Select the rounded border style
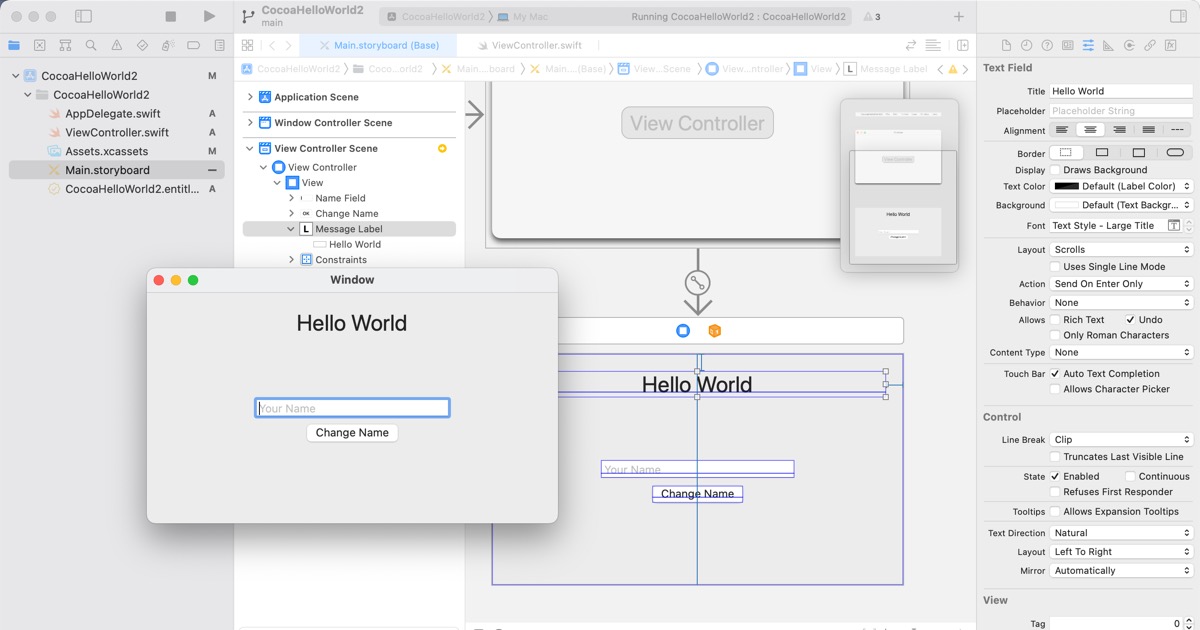The height and width of the screenshot is (630, 1200). 1175,153
